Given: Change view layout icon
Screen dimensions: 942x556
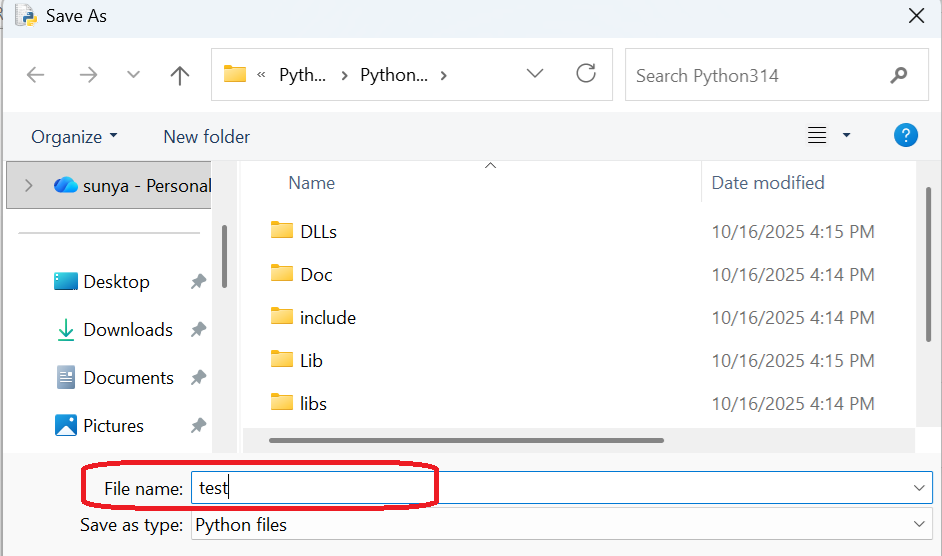Looking at the screenshot, I should [817, 136].
